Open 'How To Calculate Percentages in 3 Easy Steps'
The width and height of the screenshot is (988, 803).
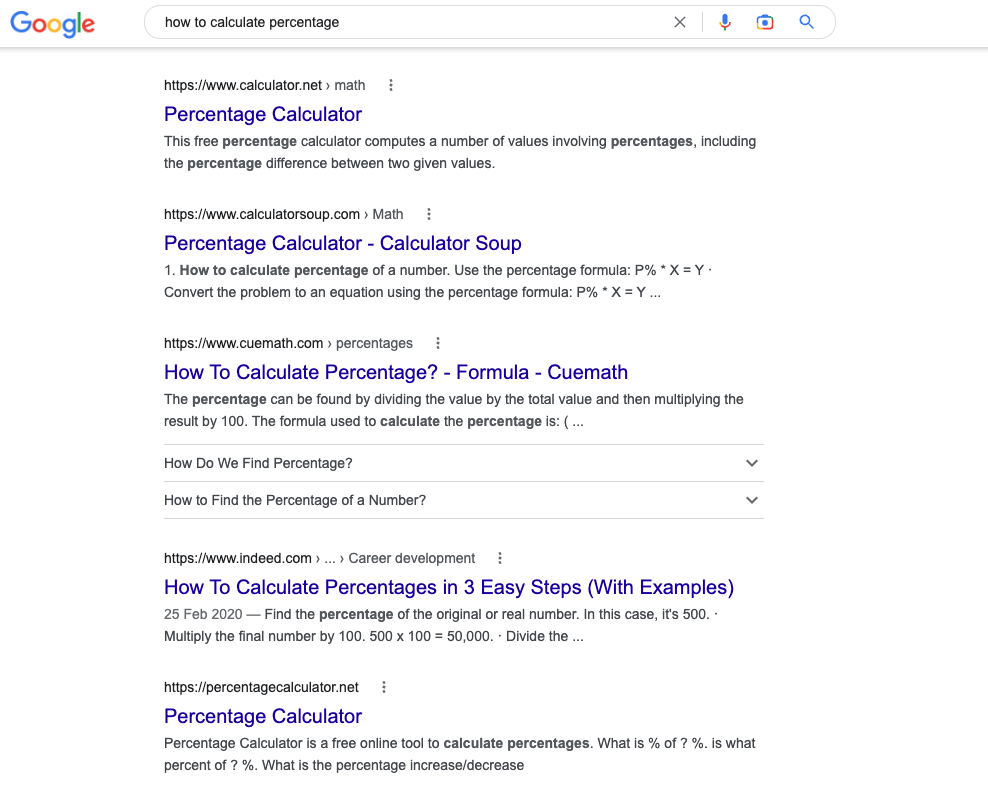pyautogui.click(x=449, y=587)
